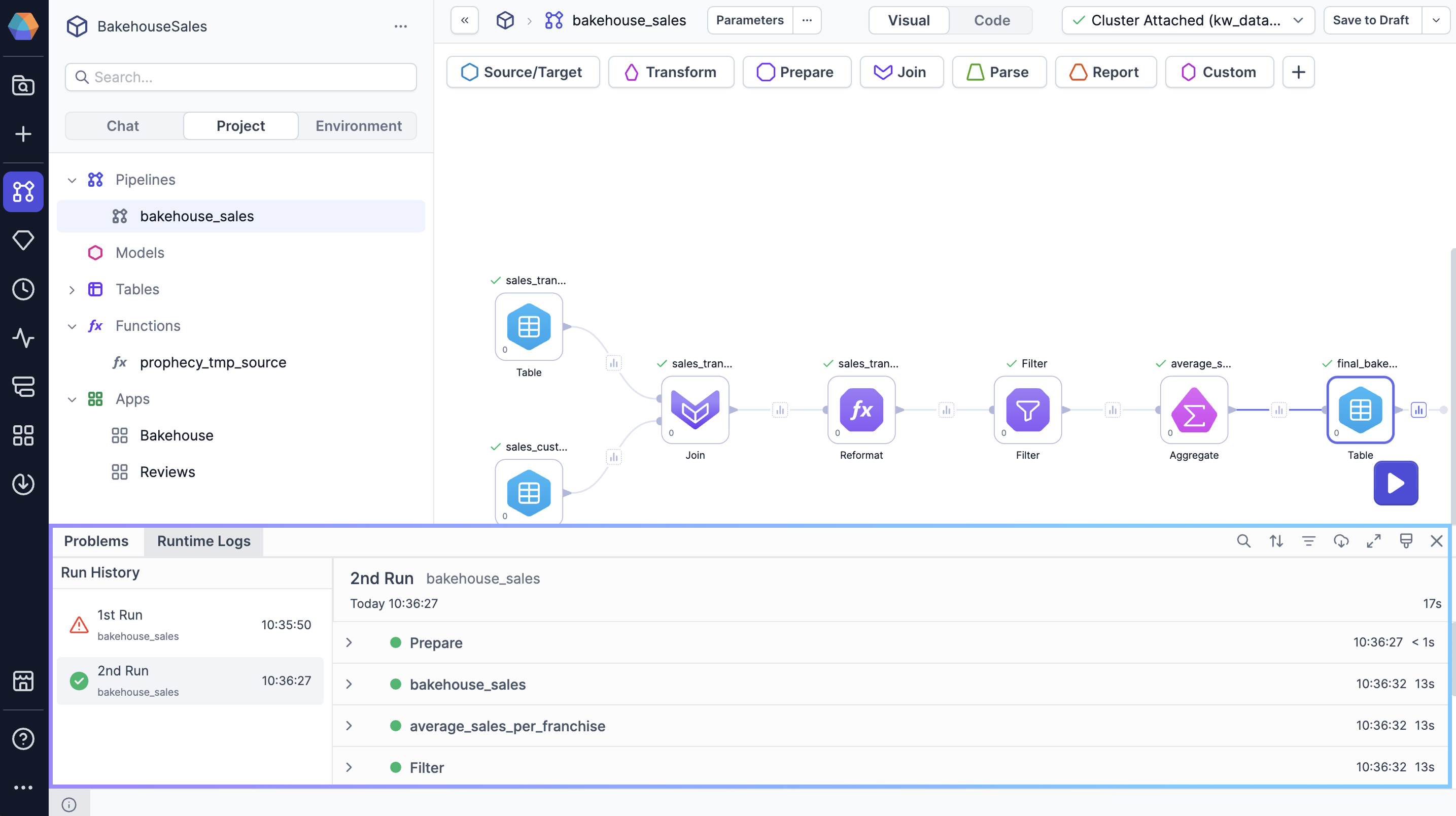Sort logs with up-down arrows icon
1456x816 pixels.
[x=1276, y=540]
